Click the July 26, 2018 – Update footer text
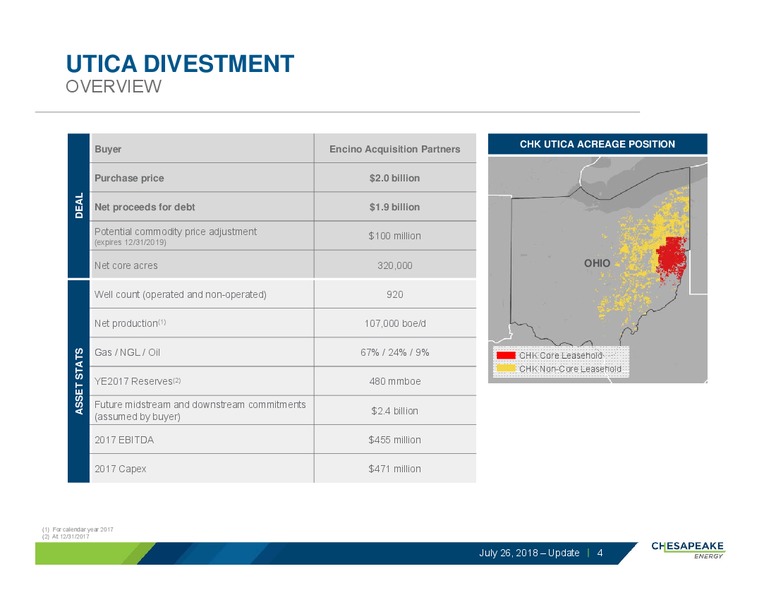This screenshot has width=776, height=600. (x=529, y=552)
